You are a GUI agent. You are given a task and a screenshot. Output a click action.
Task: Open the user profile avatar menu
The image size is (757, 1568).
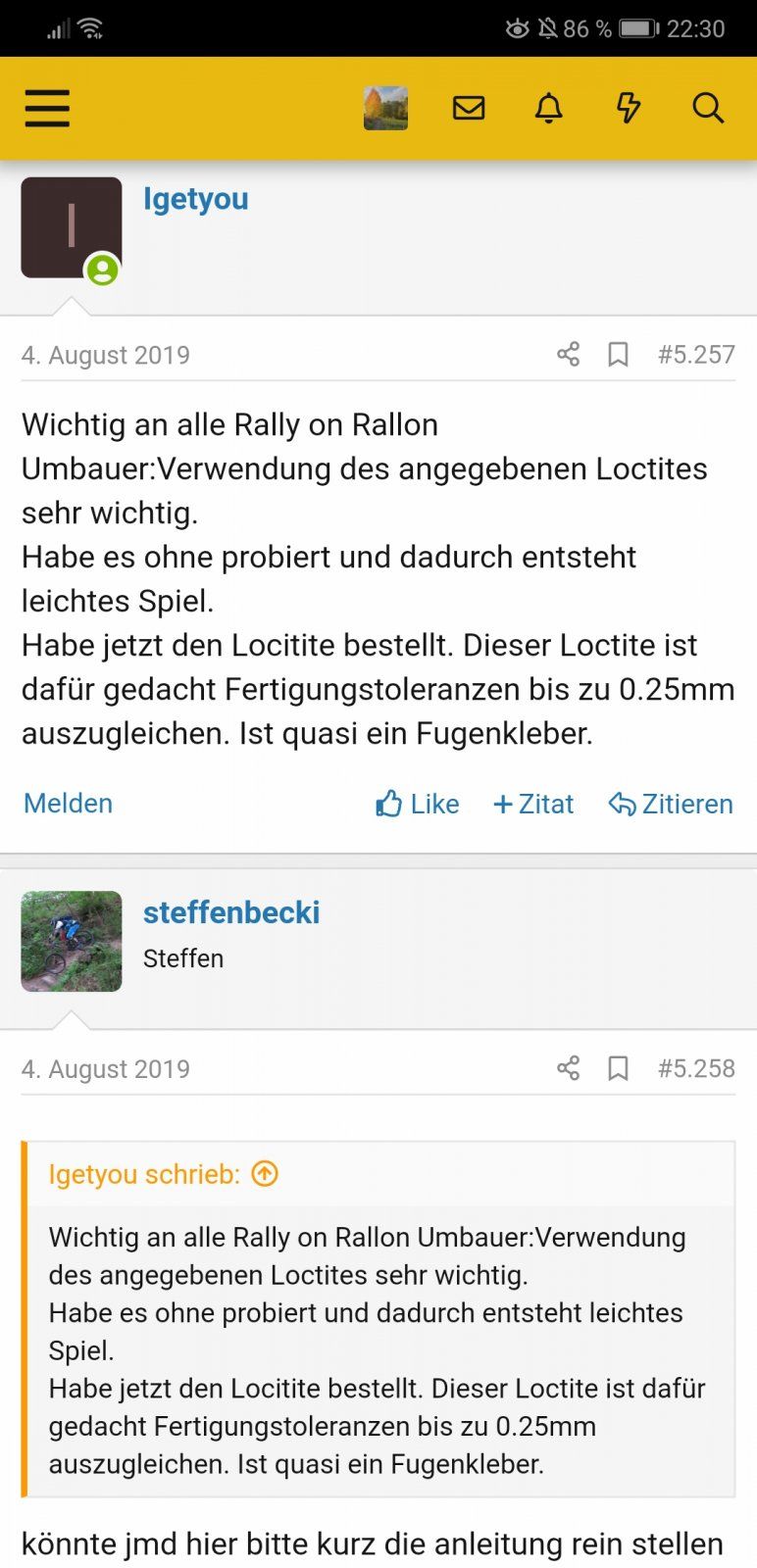tap(385, 108)
